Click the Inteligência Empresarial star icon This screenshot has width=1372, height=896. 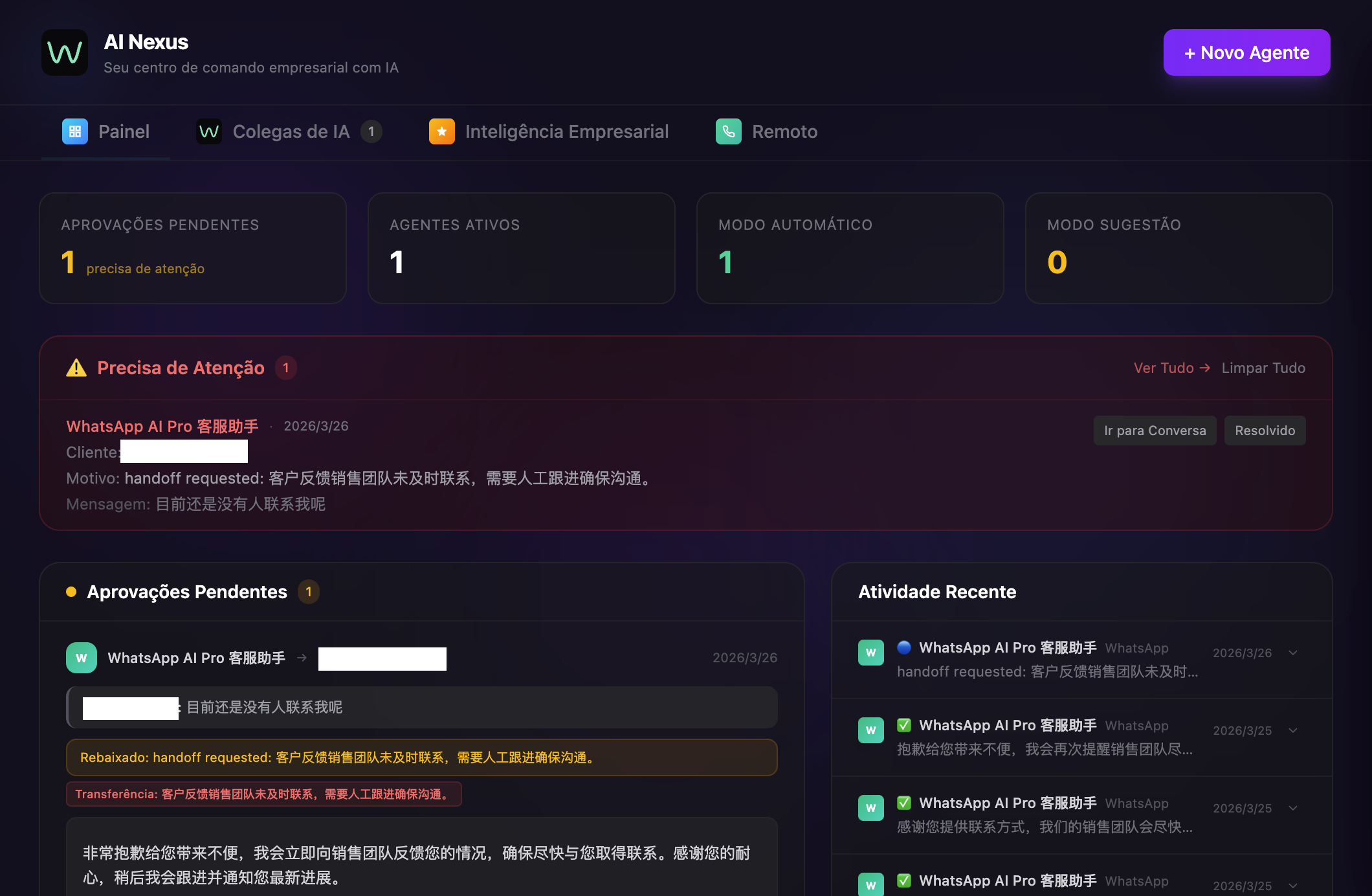pyautogui.click(x=441, y=131)
